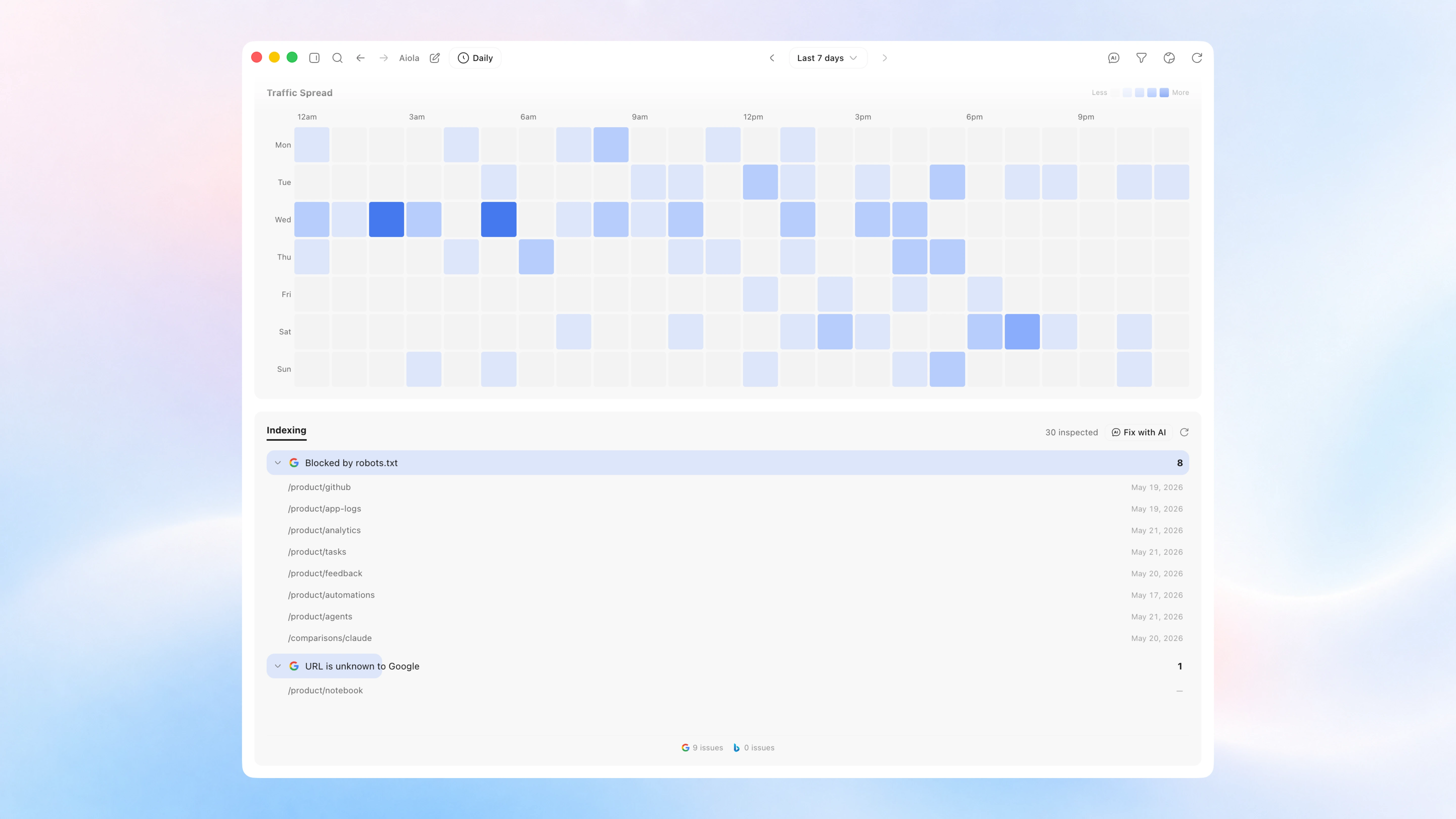Open the Daily interval selector
Image resolution: width=1456 pixels, height=819 pixels.
pyautogui.click(x=475, y=58)
